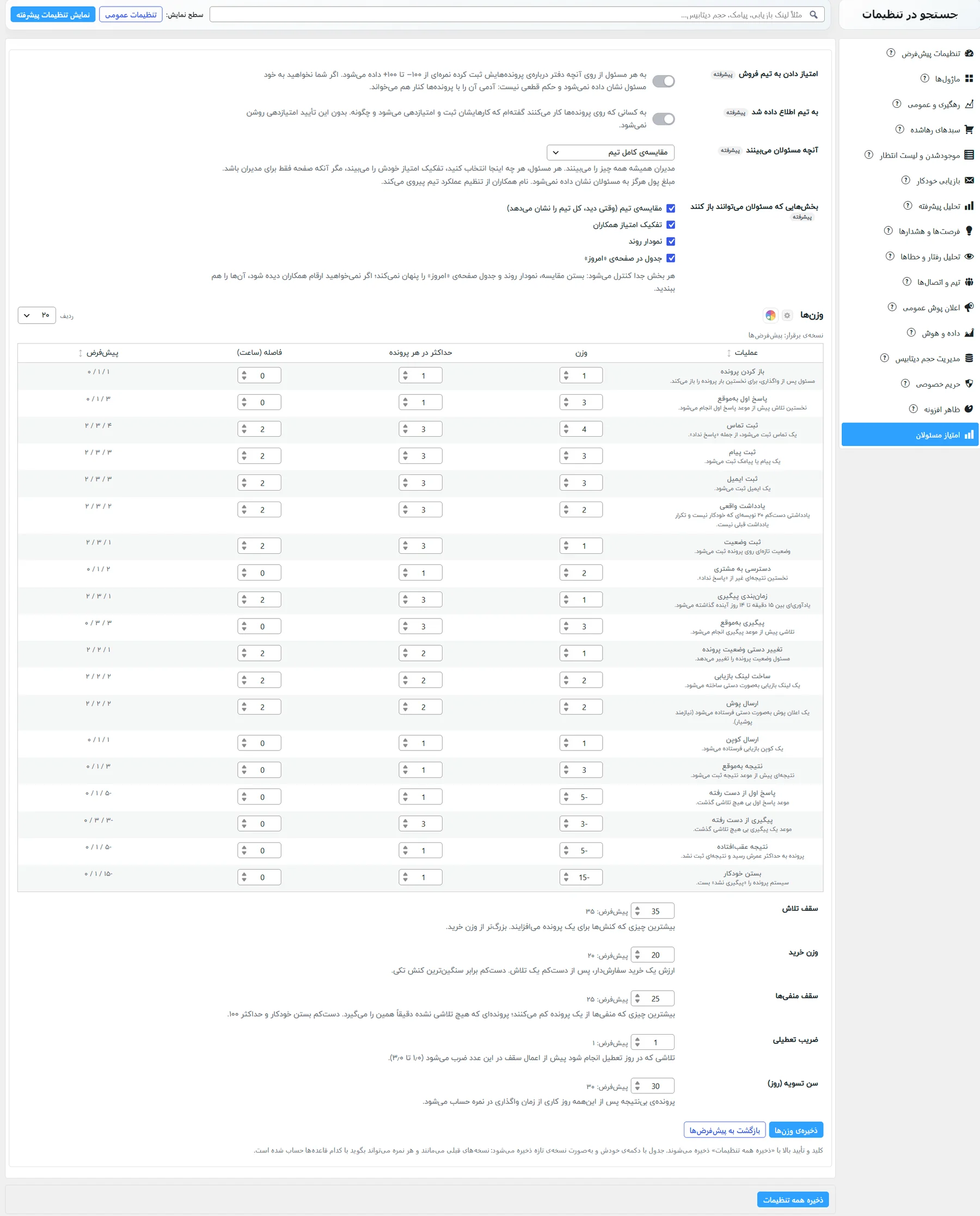Click the gear icon next to وزن‌ها heading
This screenshot has height=1216, width=980.
pyautogui.click(x=787, y=316)
